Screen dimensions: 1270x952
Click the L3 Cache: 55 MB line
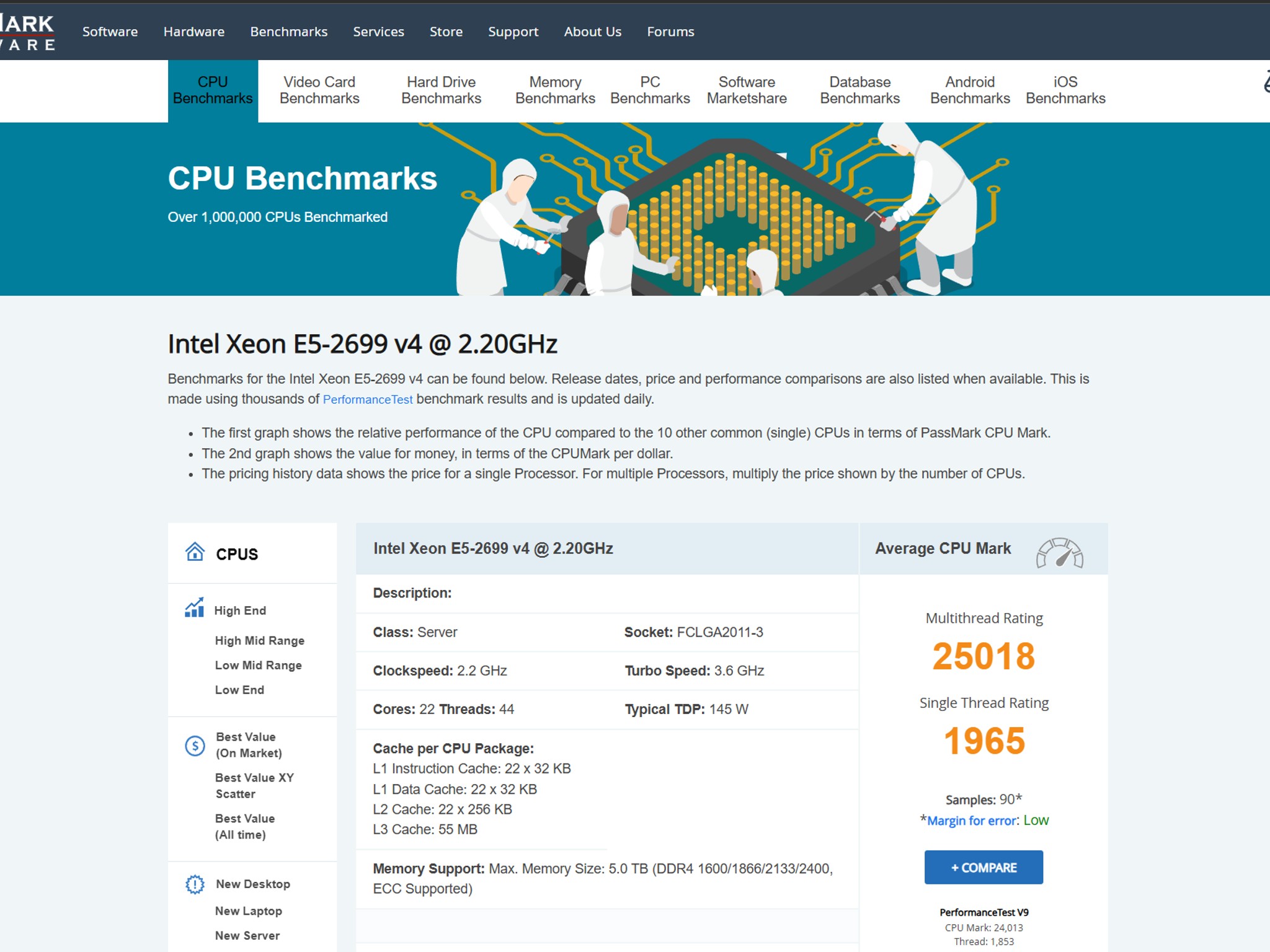[425, 829]
